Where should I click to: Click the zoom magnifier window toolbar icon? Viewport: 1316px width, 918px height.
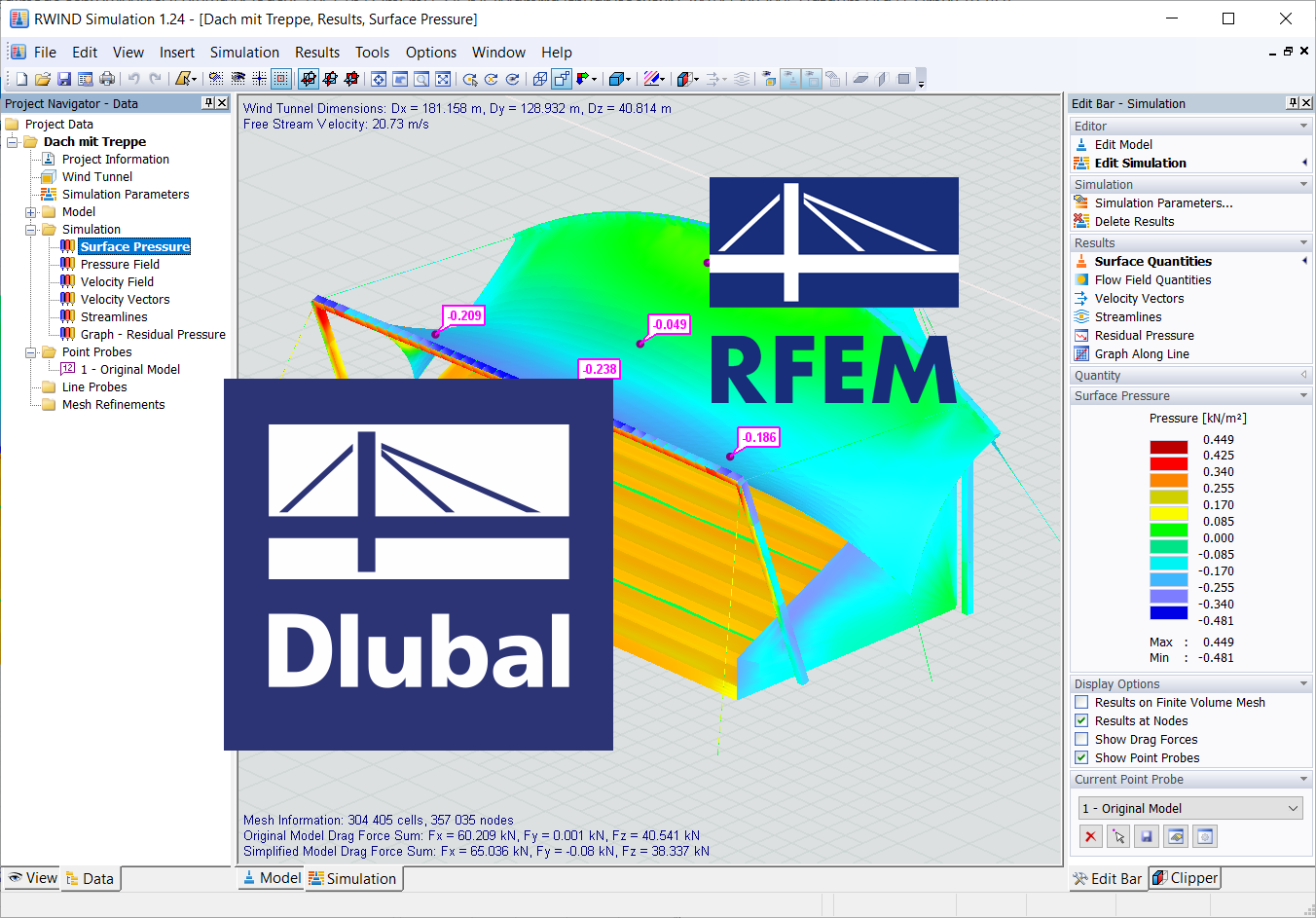click(420, 79)
